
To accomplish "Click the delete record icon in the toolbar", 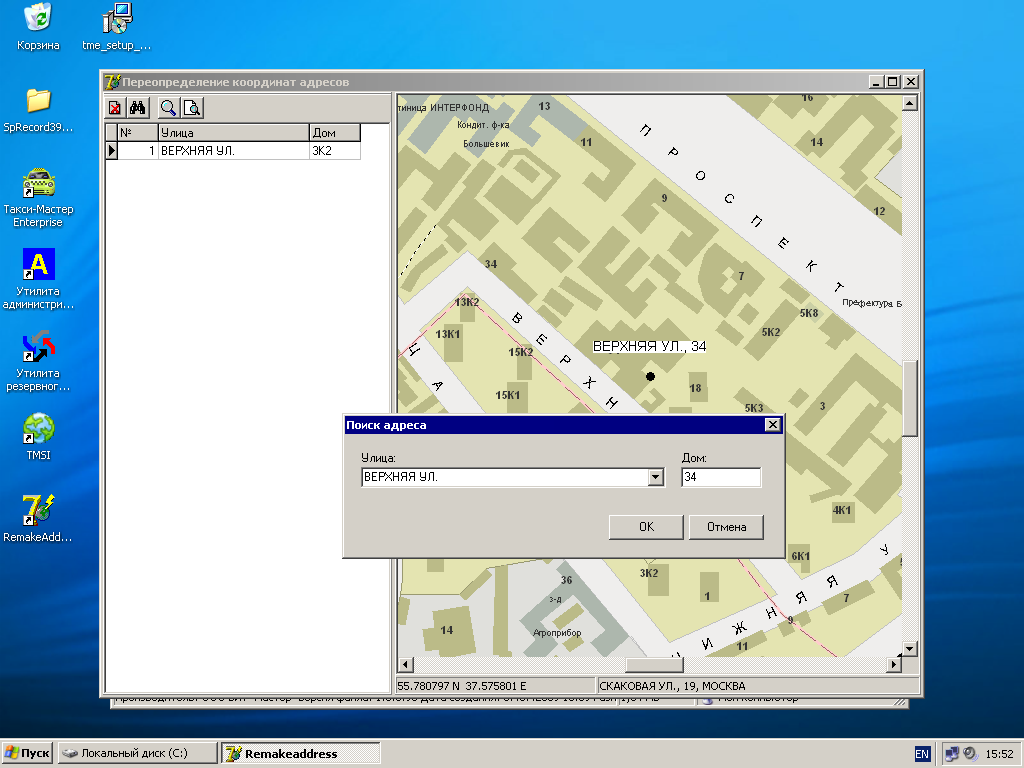I will pos(117,108).
